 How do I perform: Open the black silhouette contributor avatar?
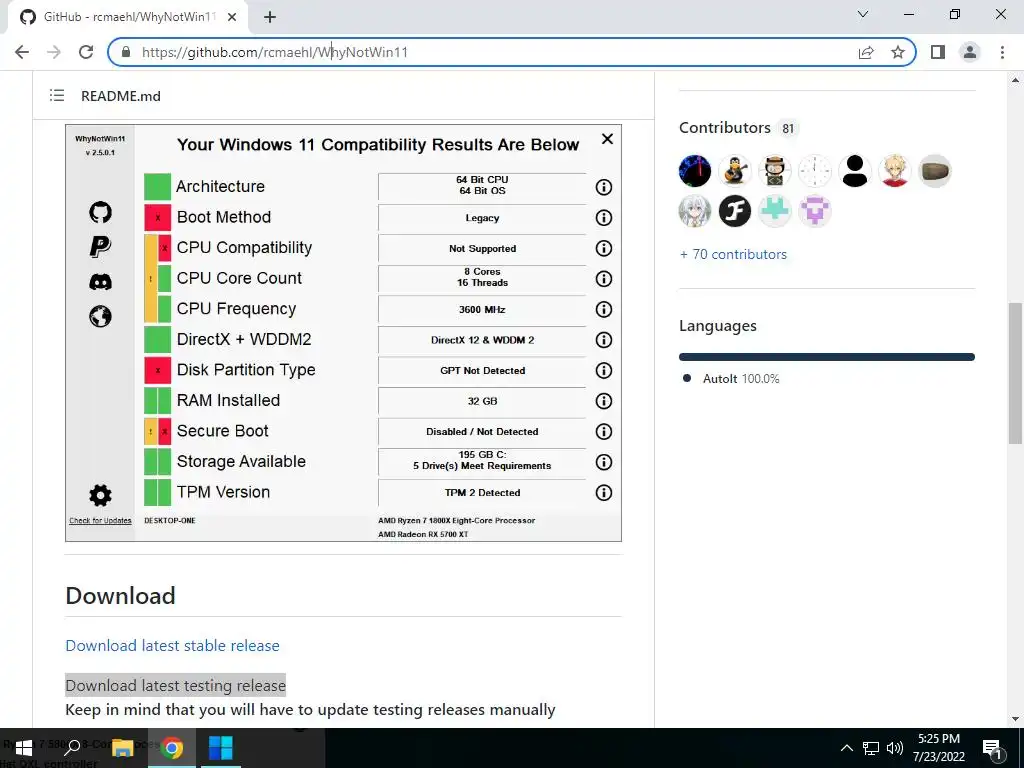click(x=855, y=171)
